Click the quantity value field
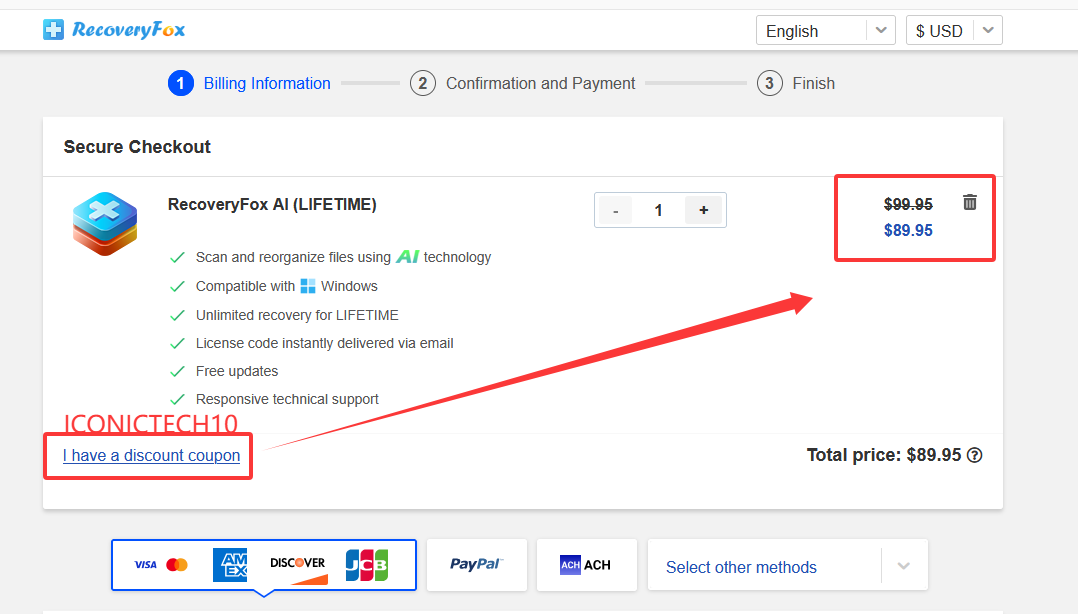Image resolution: width=1078 pixels, height=614 pixels. click(658, 210)
